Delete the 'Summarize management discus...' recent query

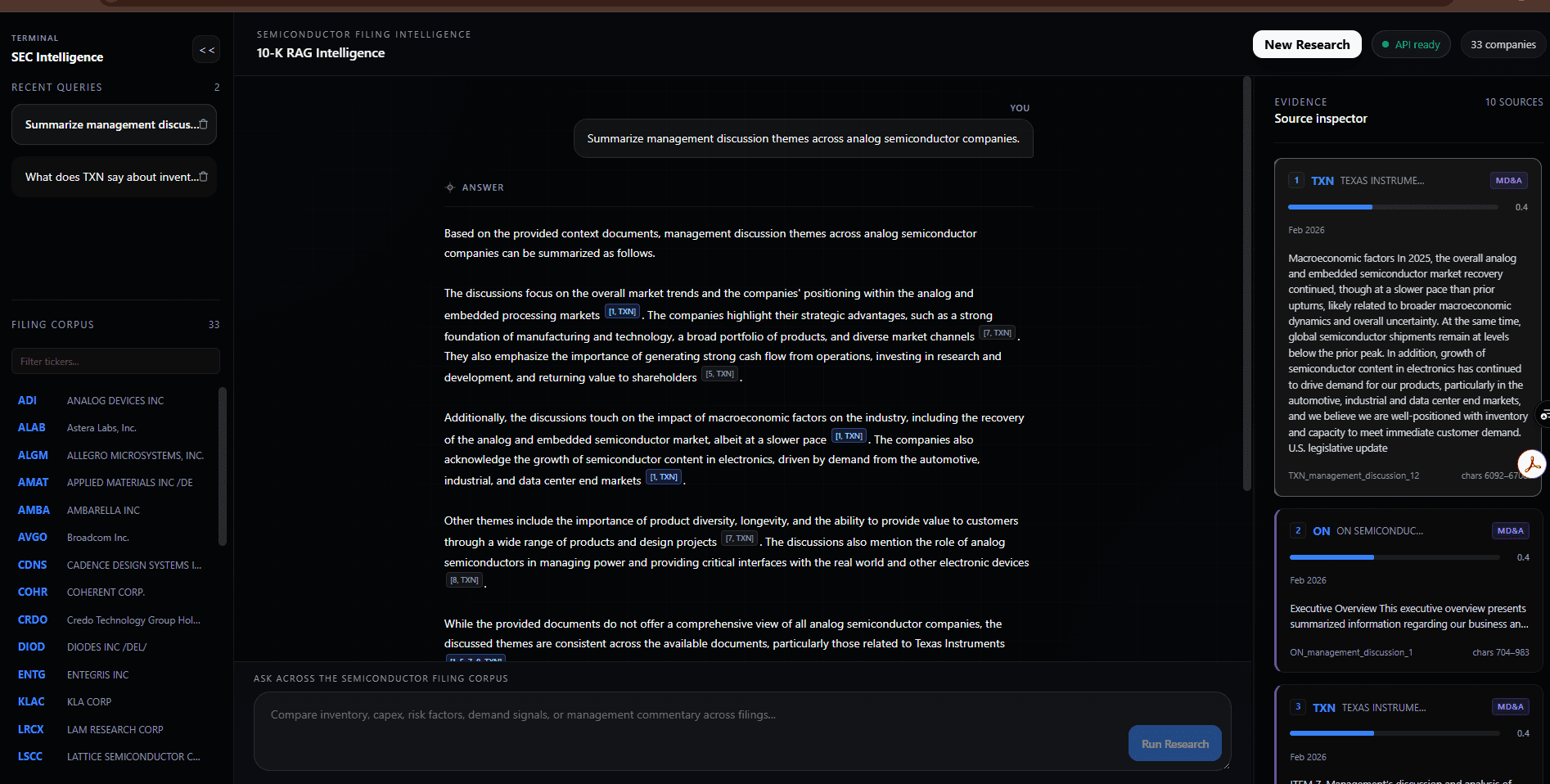pyautogui.click(x=204, y=124)
